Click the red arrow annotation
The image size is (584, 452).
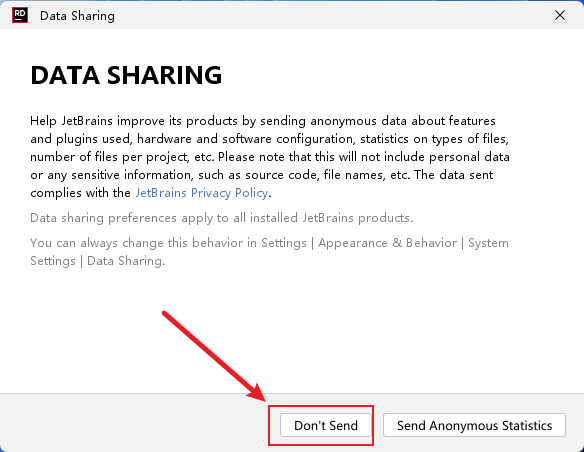click(214, 357)
